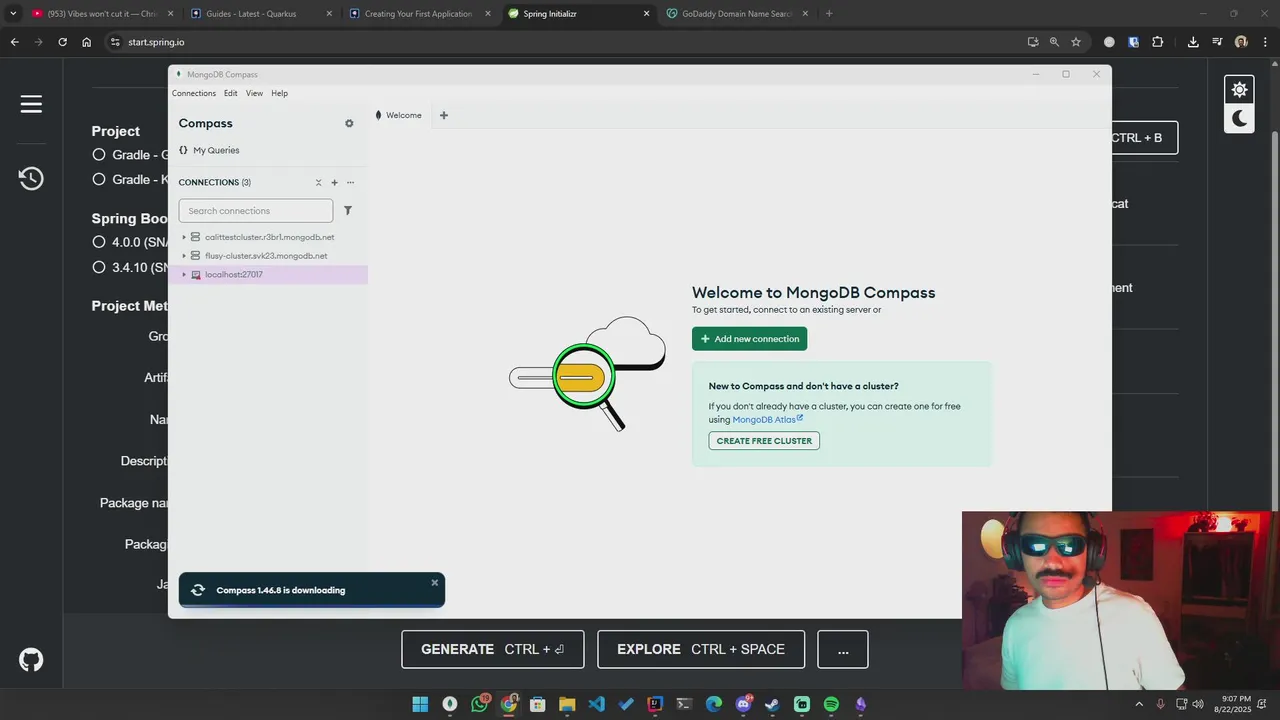
Task: Expand calittestcluster.r3br1.mongodb.net connection
Action: click(184, 237)
